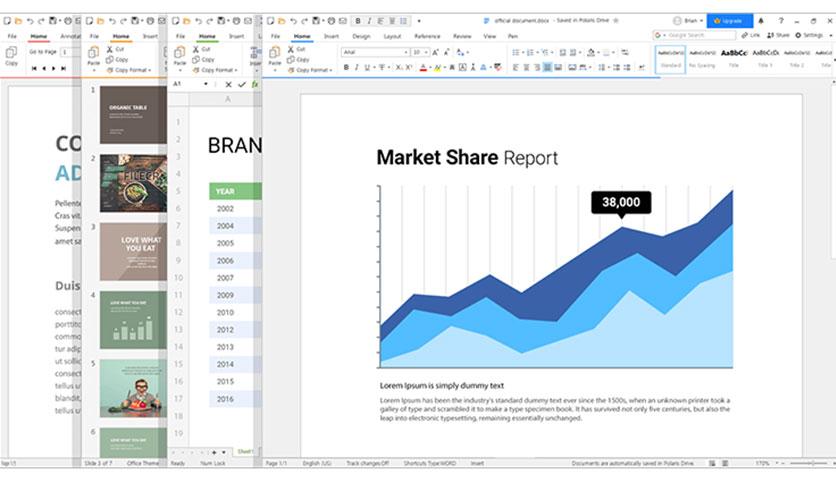Toggle subscript formatting
Screen dimensions: 836x484
click(x=398, y=67)
